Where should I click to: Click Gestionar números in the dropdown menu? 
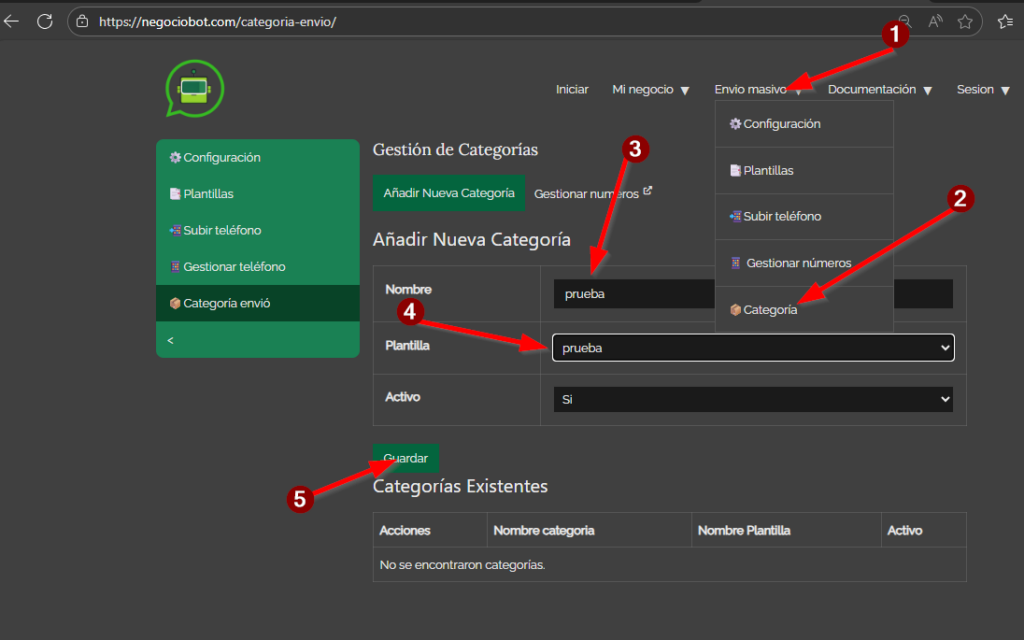(798, 263)
